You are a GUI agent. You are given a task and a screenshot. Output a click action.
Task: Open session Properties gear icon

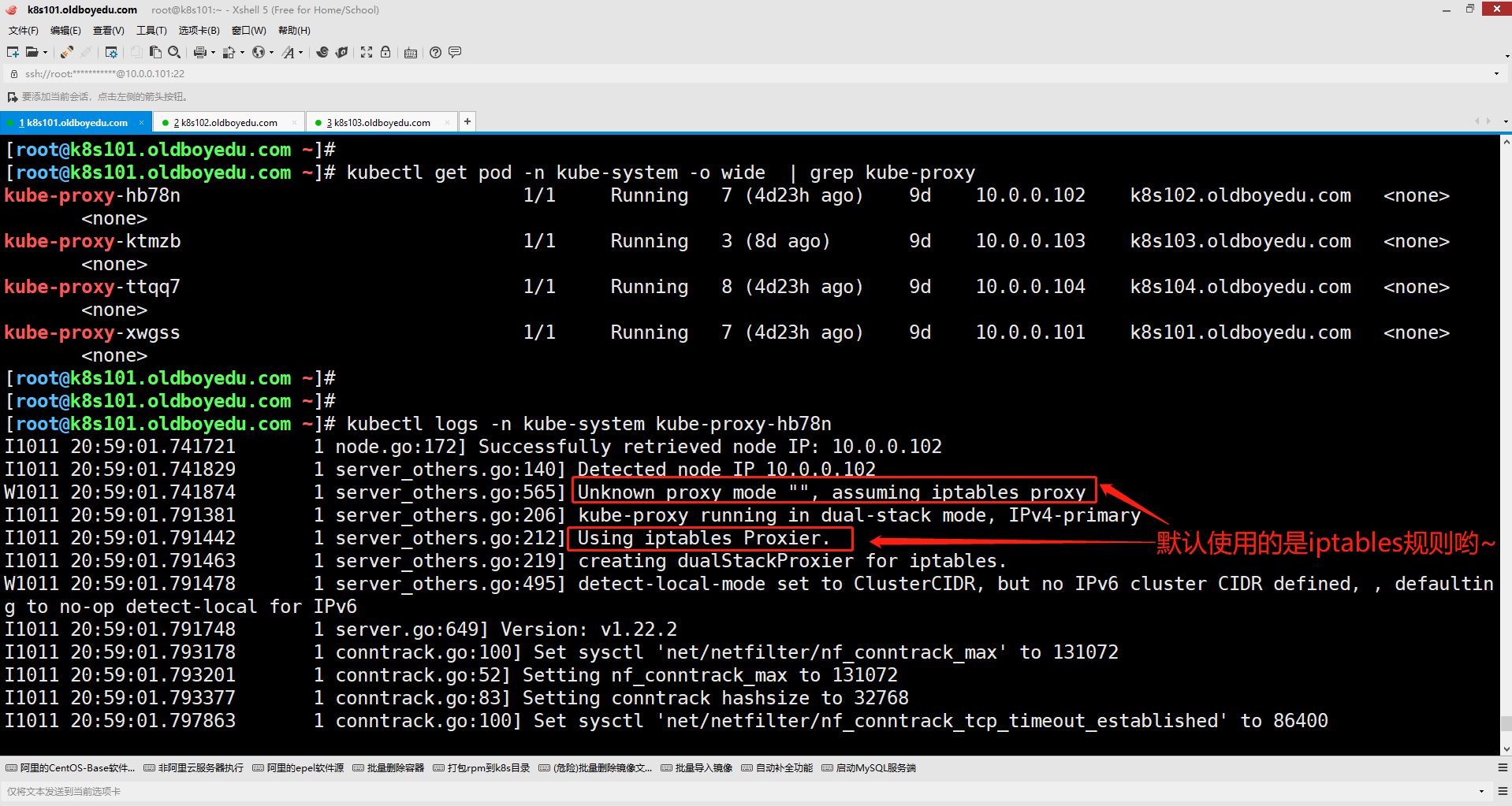point(111,52)
